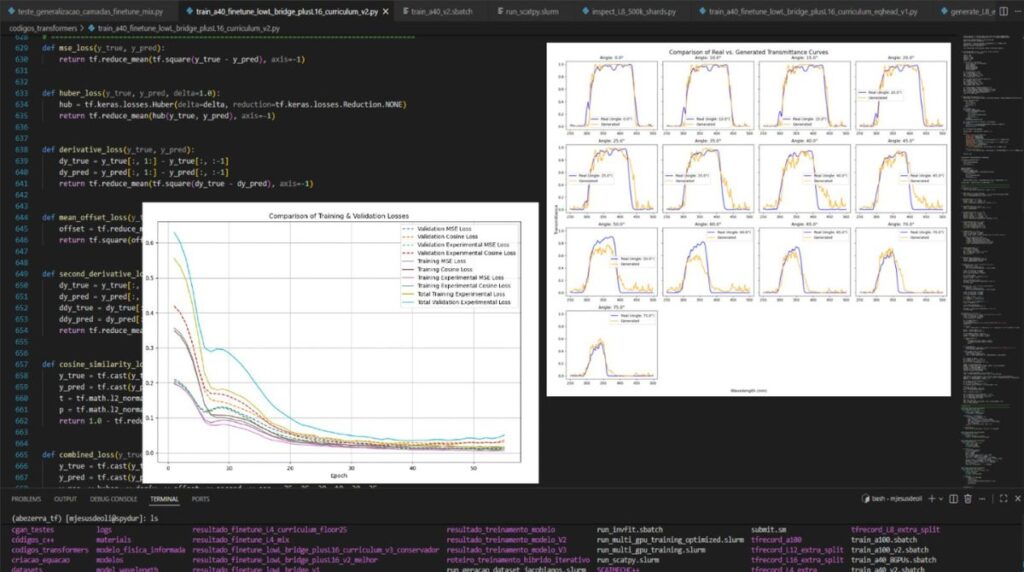The image size is (1024, 572).
Task: Open the run_scatpy.slurm editor tab
Action: pyautogui.click(x=527, y=12)
